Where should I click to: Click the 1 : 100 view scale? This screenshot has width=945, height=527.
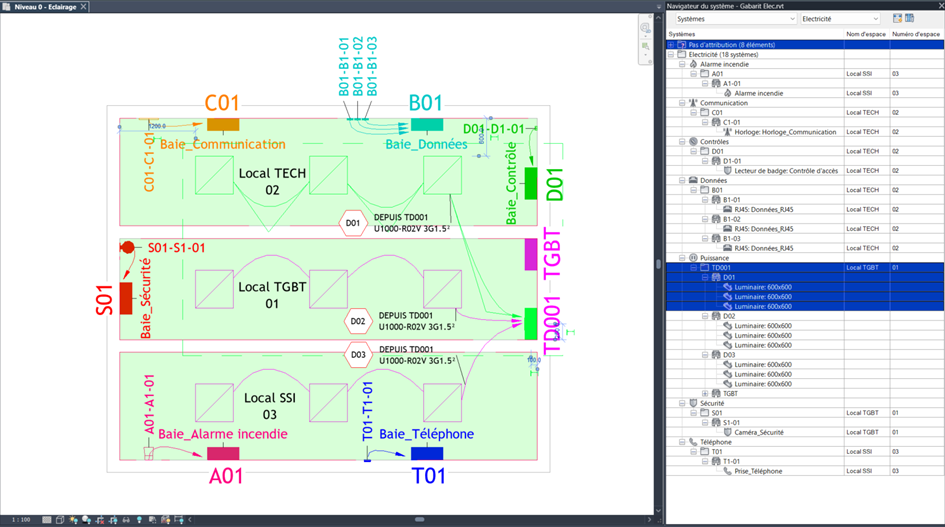[20, 520]
